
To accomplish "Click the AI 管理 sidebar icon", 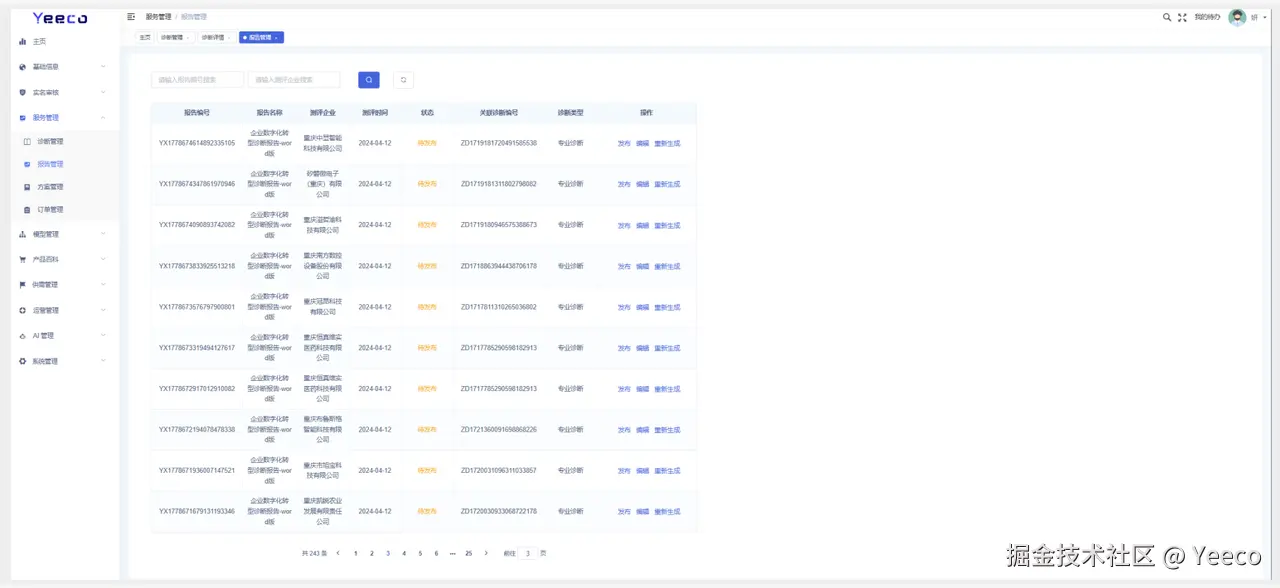I will pyautogui.click(x=23, y=336).
